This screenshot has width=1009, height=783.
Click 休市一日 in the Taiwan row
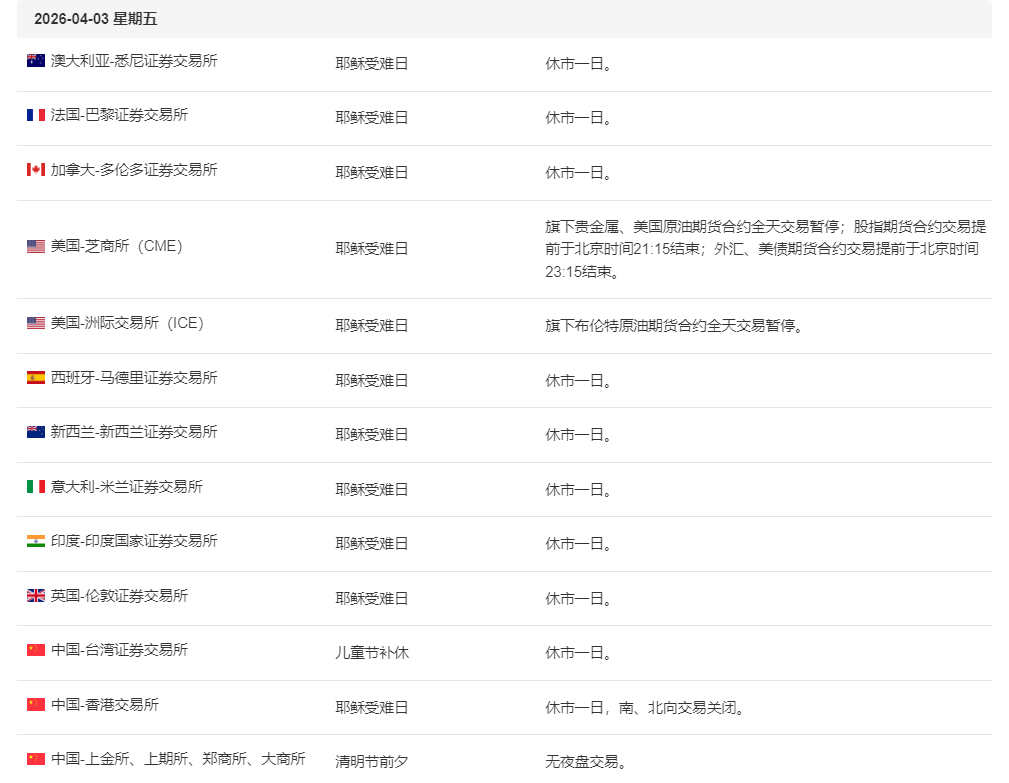578,652
